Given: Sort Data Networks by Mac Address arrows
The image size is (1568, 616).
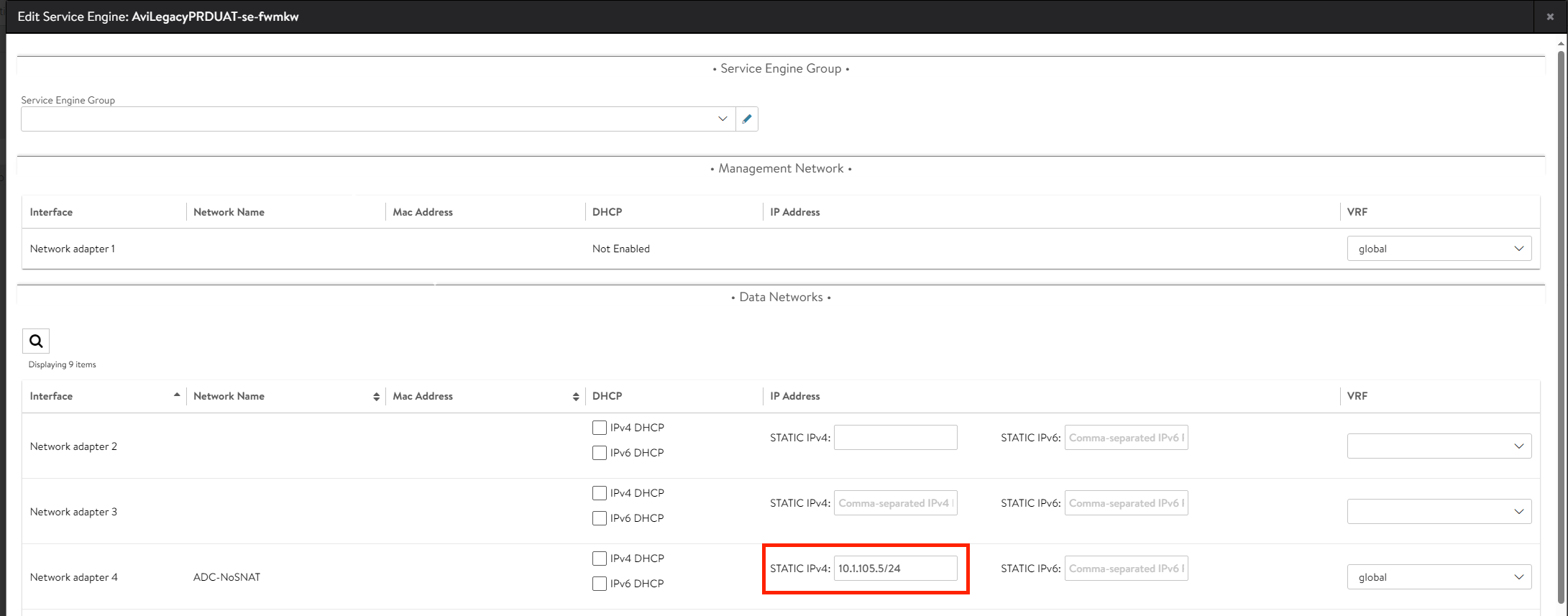Looking at the screenshot, I should 576,397.
